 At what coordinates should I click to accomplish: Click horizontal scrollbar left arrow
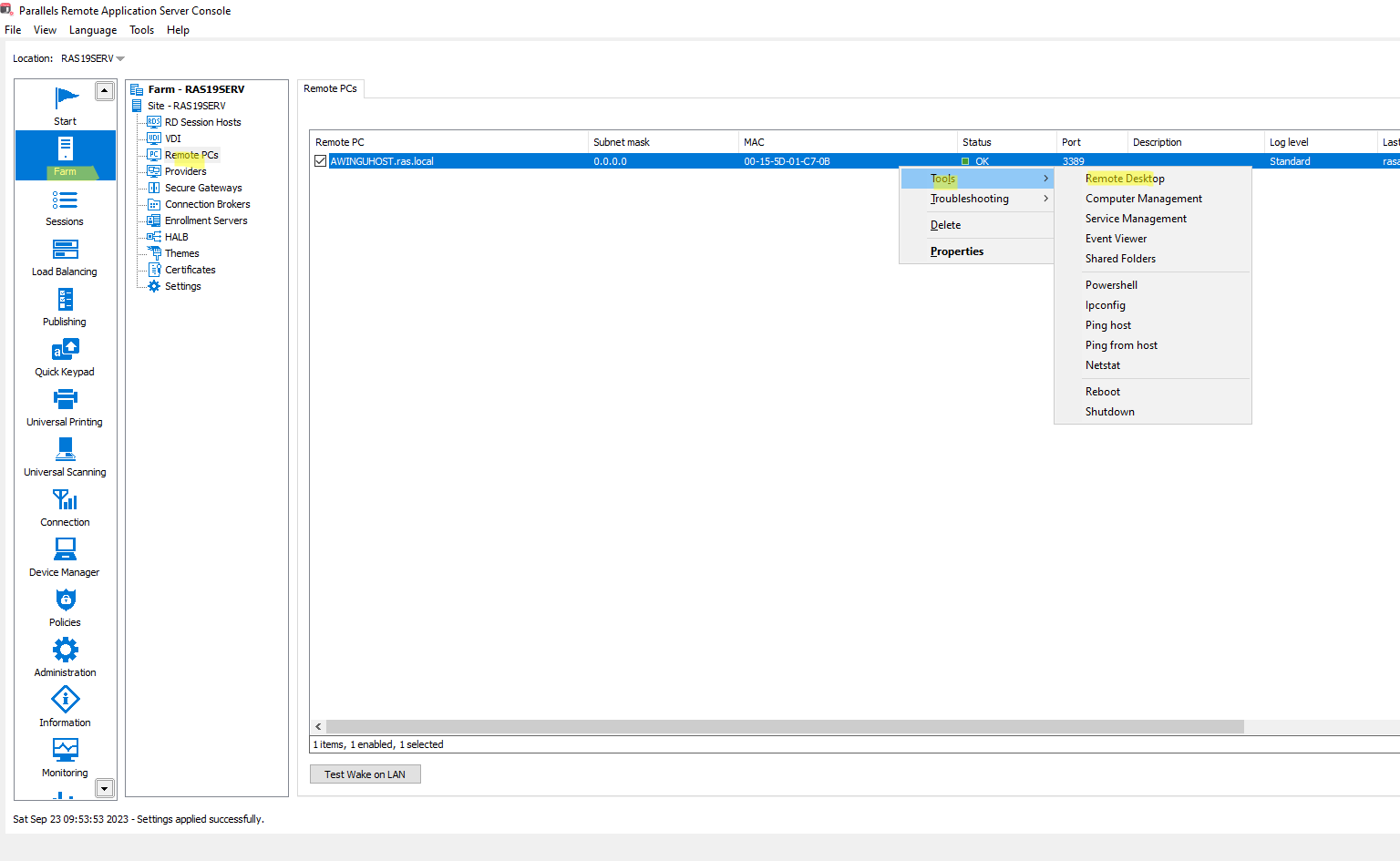tap(318, 727)
